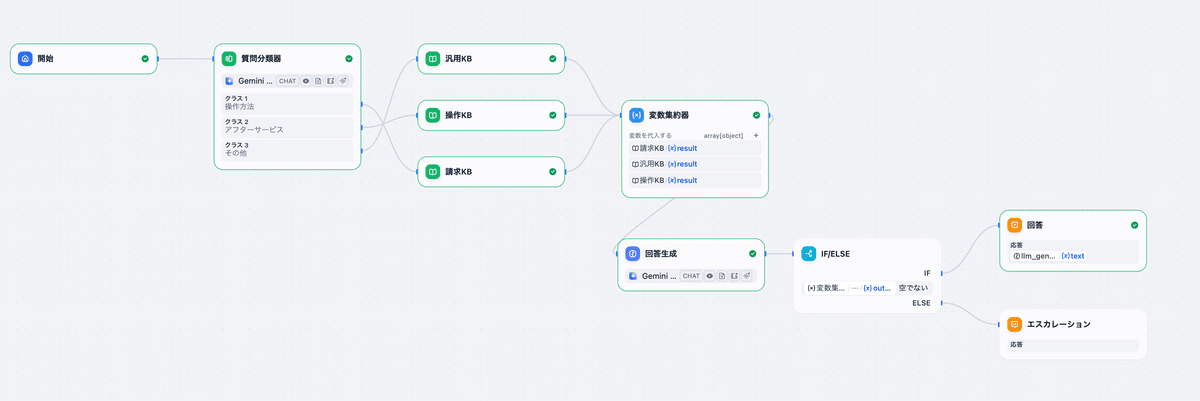This screenshot has width=1200, height=401.
Task: Click the 請求KB knowledge book icon
Action: click(433, 172)
